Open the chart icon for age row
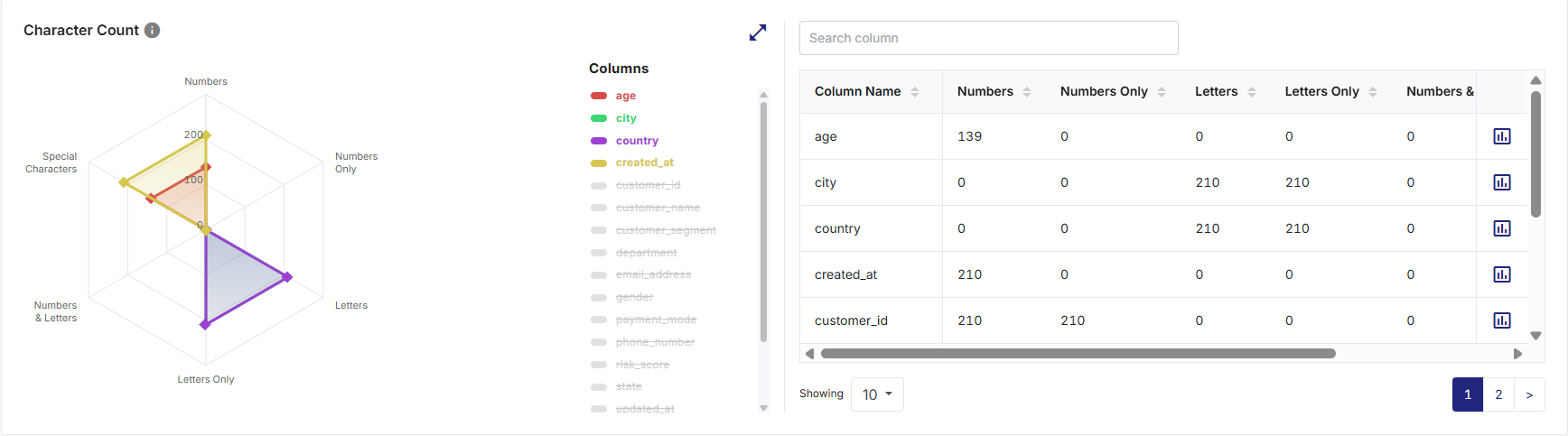 tap(1502, 136)
